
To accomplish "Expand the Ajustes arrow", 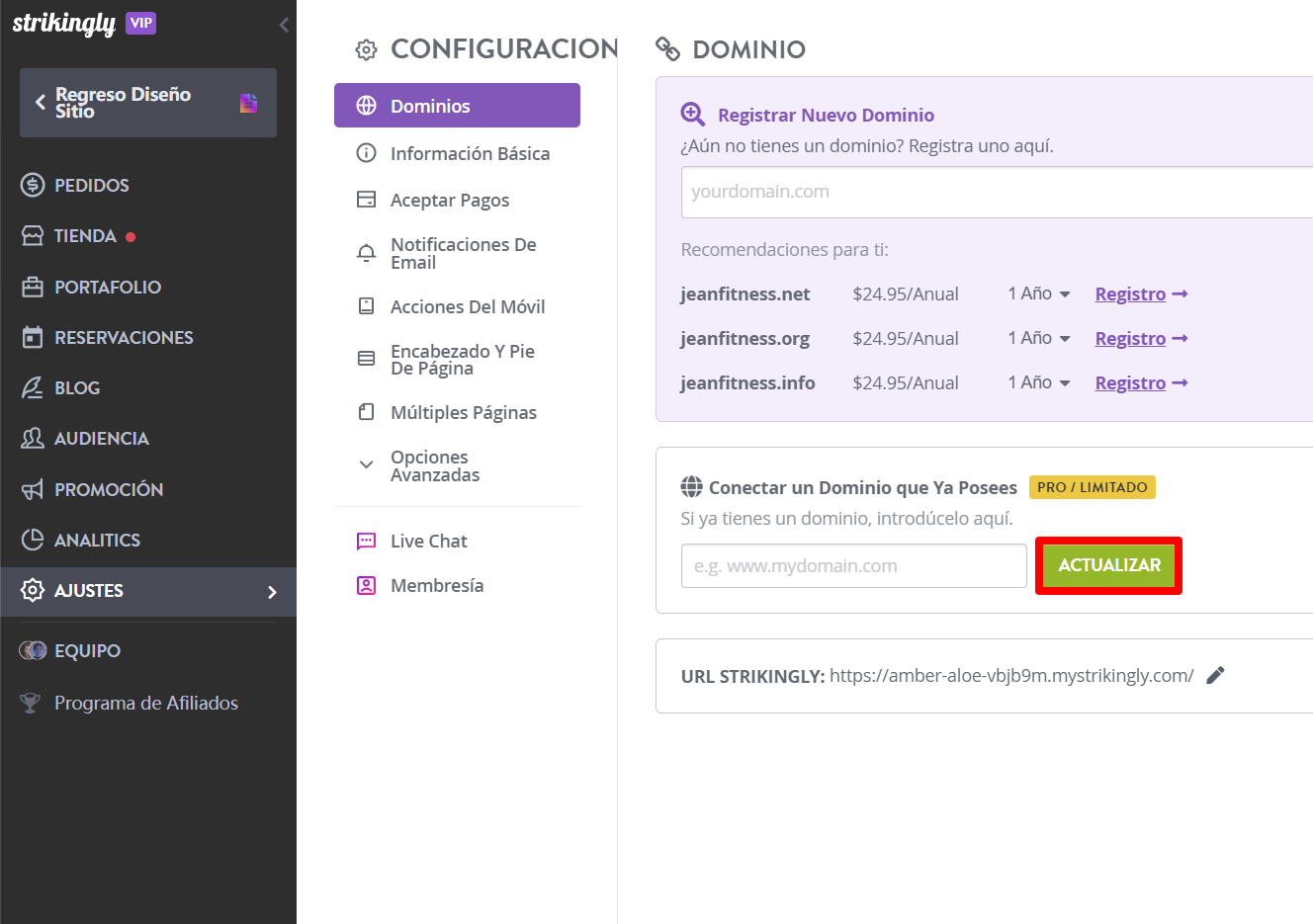I will [273, 592].
